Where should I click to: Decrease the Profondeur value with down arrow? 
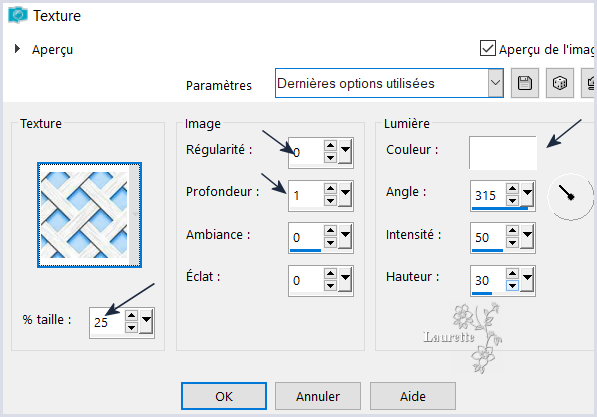tap(330, 200)
